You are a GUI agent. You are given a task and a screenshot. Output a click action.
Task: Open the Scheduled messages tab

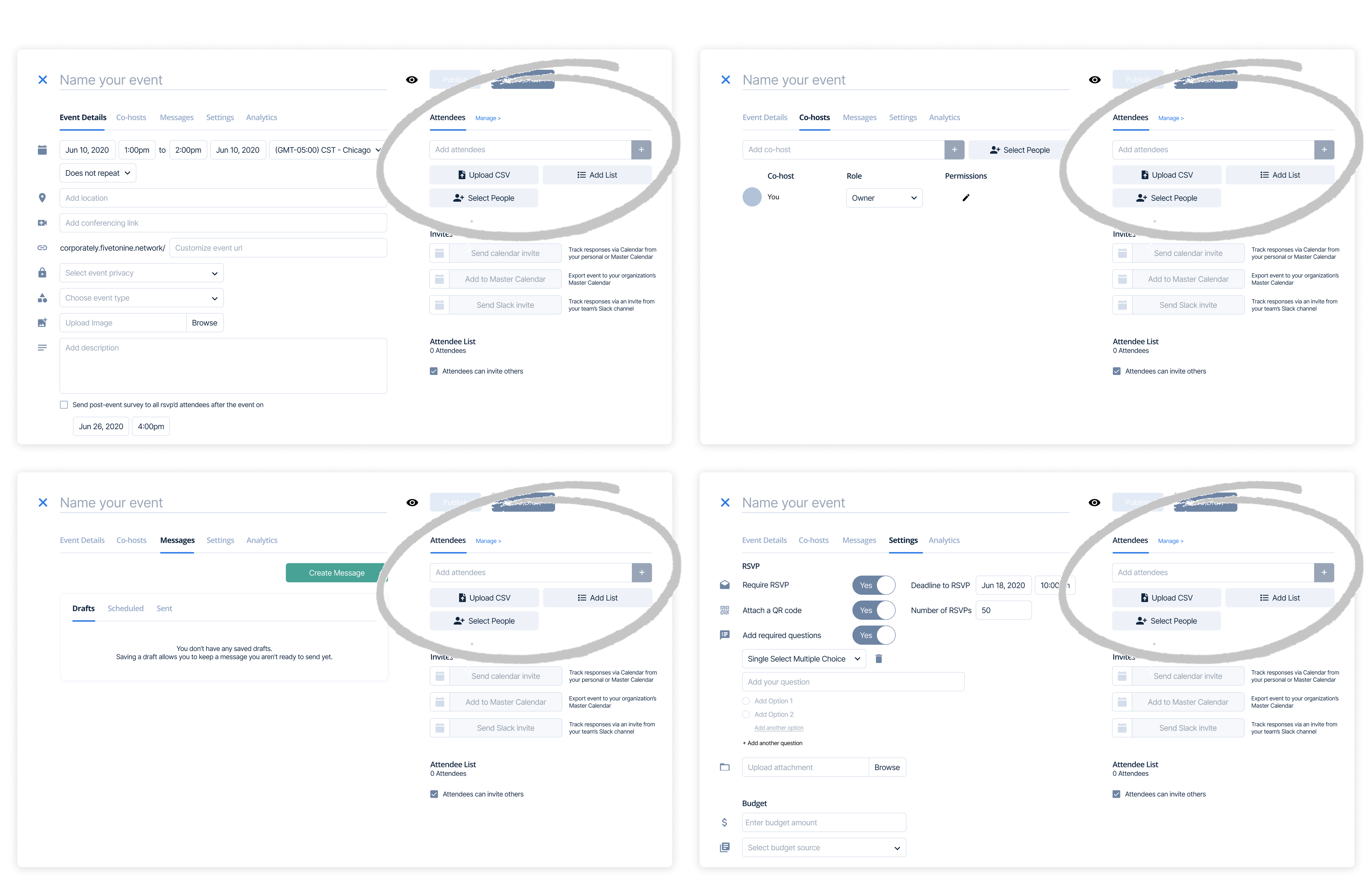125,608
